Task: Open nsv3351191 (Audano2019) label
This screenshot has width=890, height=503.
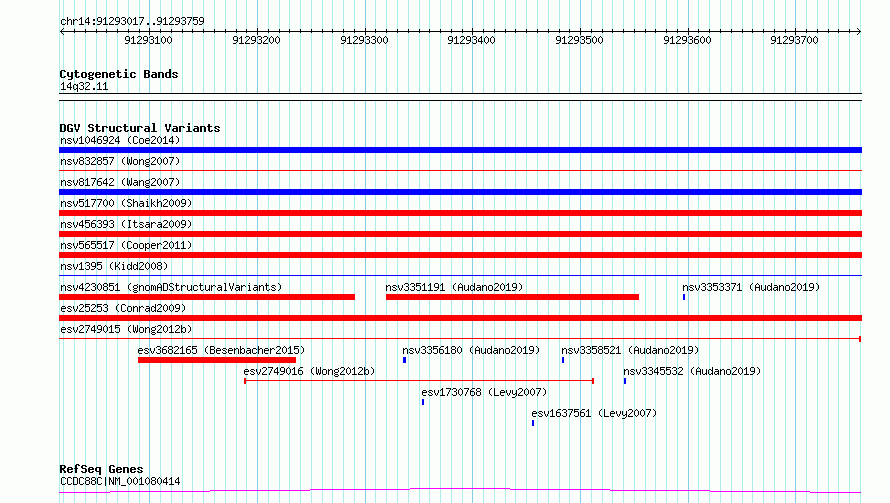Action: [454, 287]
